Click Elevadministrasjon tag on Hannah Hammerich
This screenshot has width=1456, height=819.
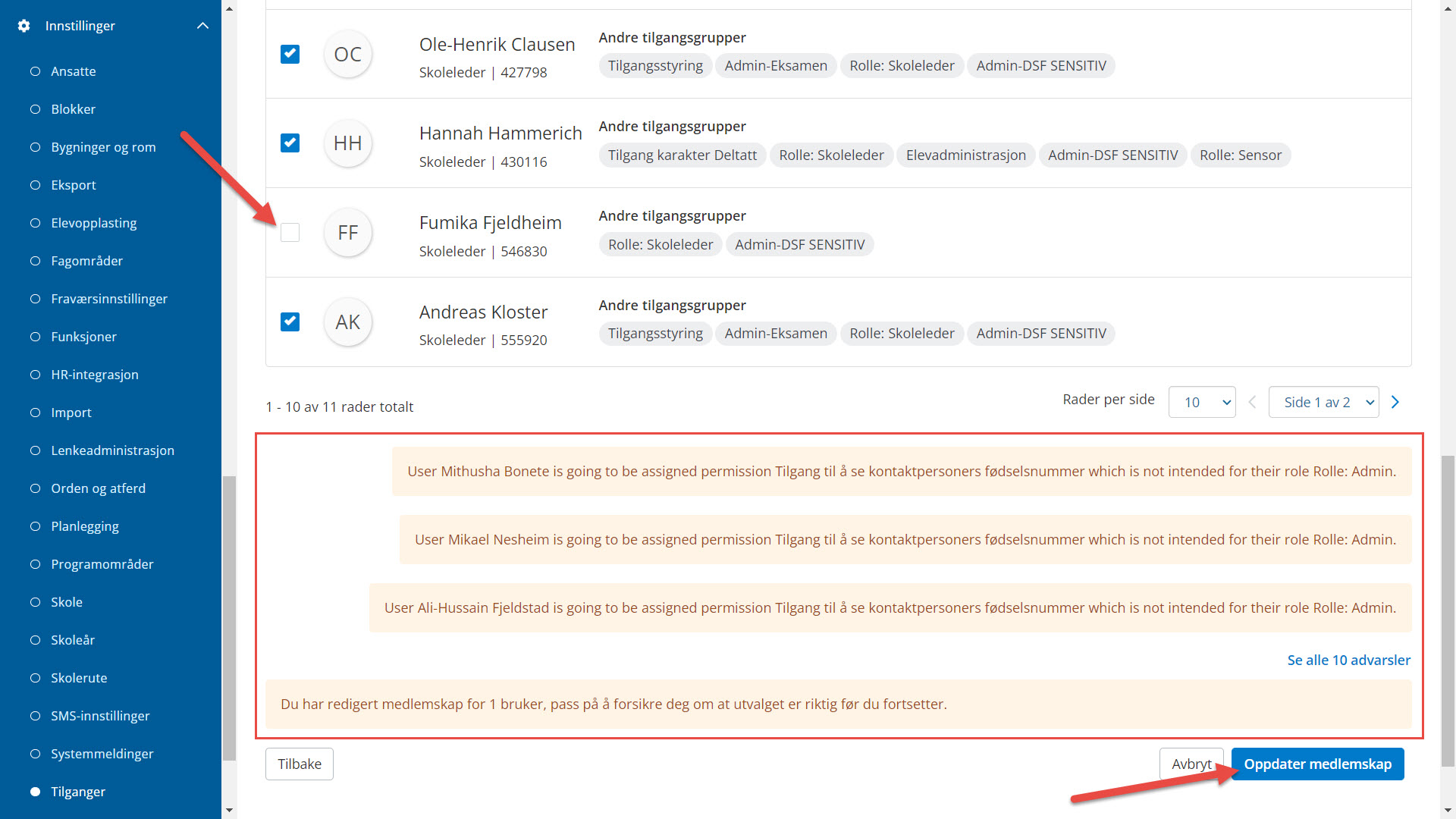pos(965,155)
